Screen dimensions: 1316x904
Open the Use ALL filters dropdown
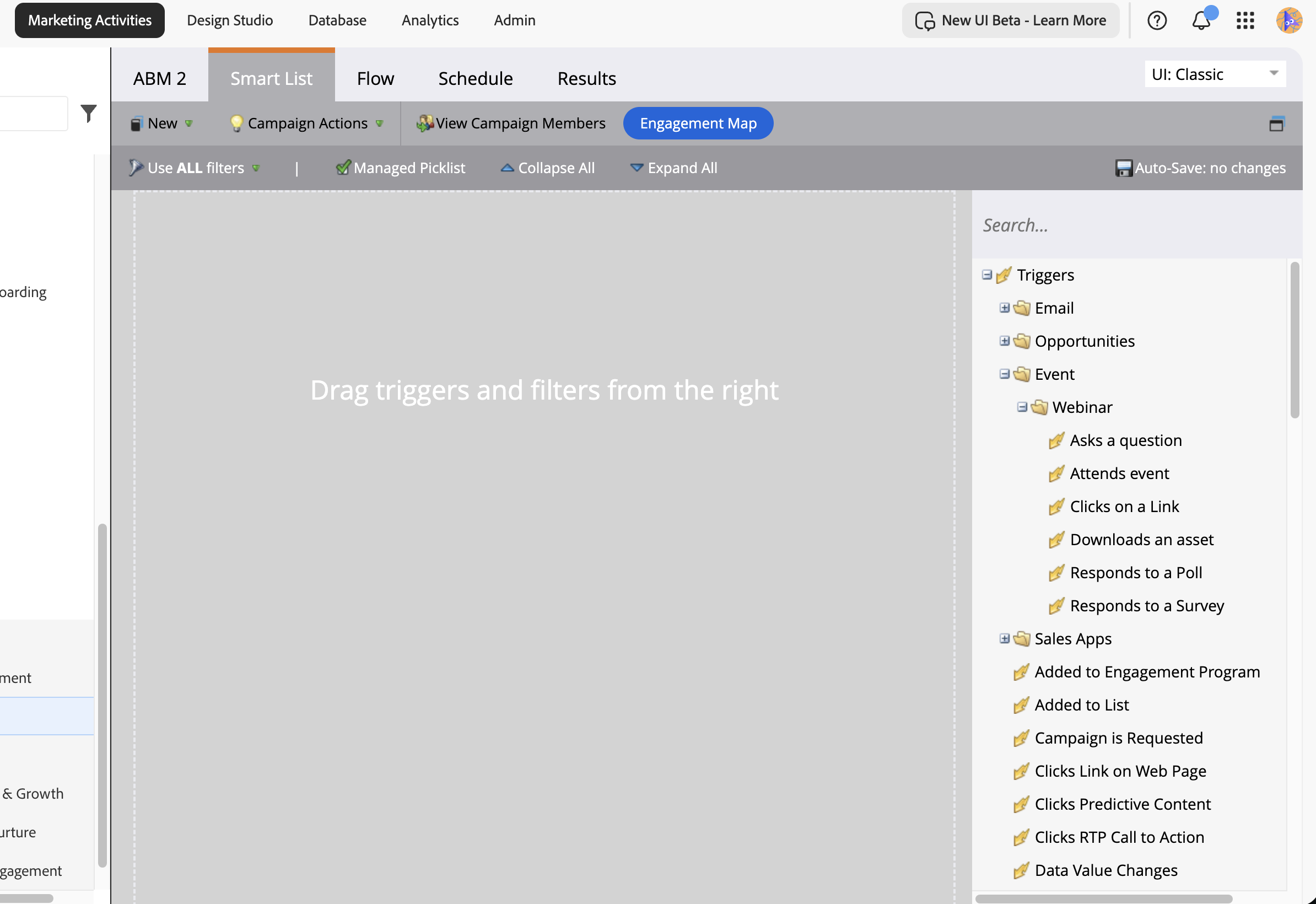pos(194,168)
